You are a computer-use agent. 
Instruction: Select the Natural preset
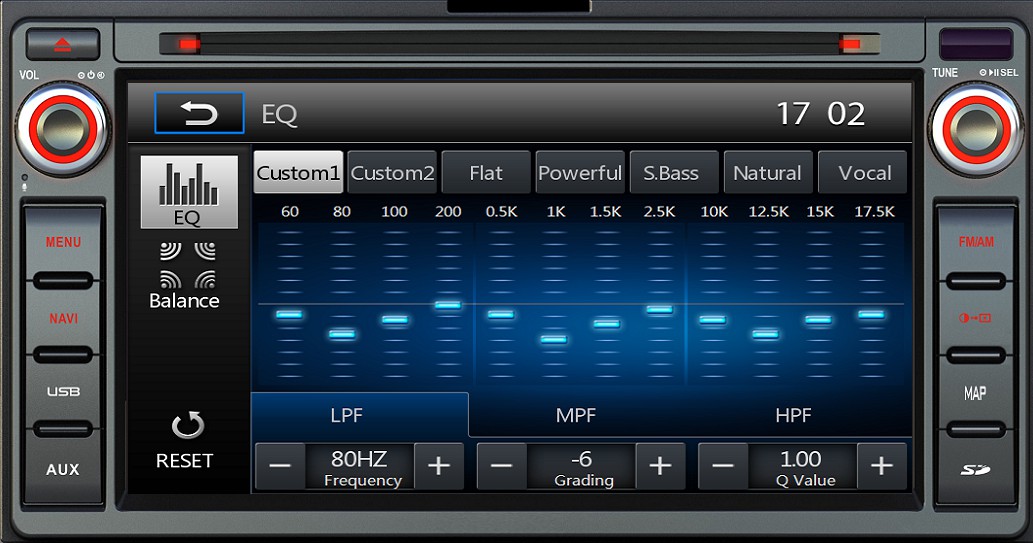pos(768,173)
